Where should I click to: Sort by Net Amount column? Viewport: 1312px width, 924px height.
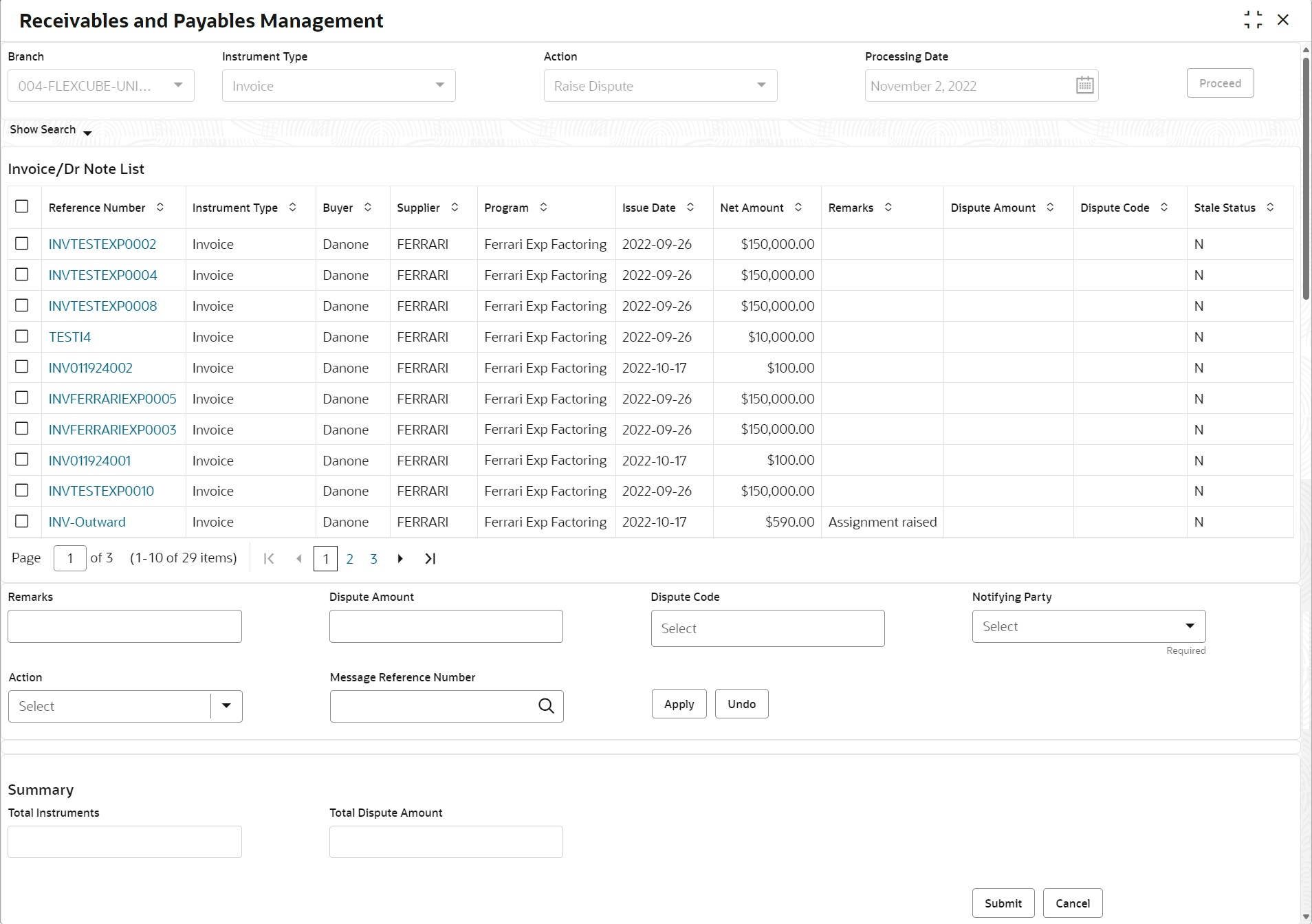(x=798, y=207)
